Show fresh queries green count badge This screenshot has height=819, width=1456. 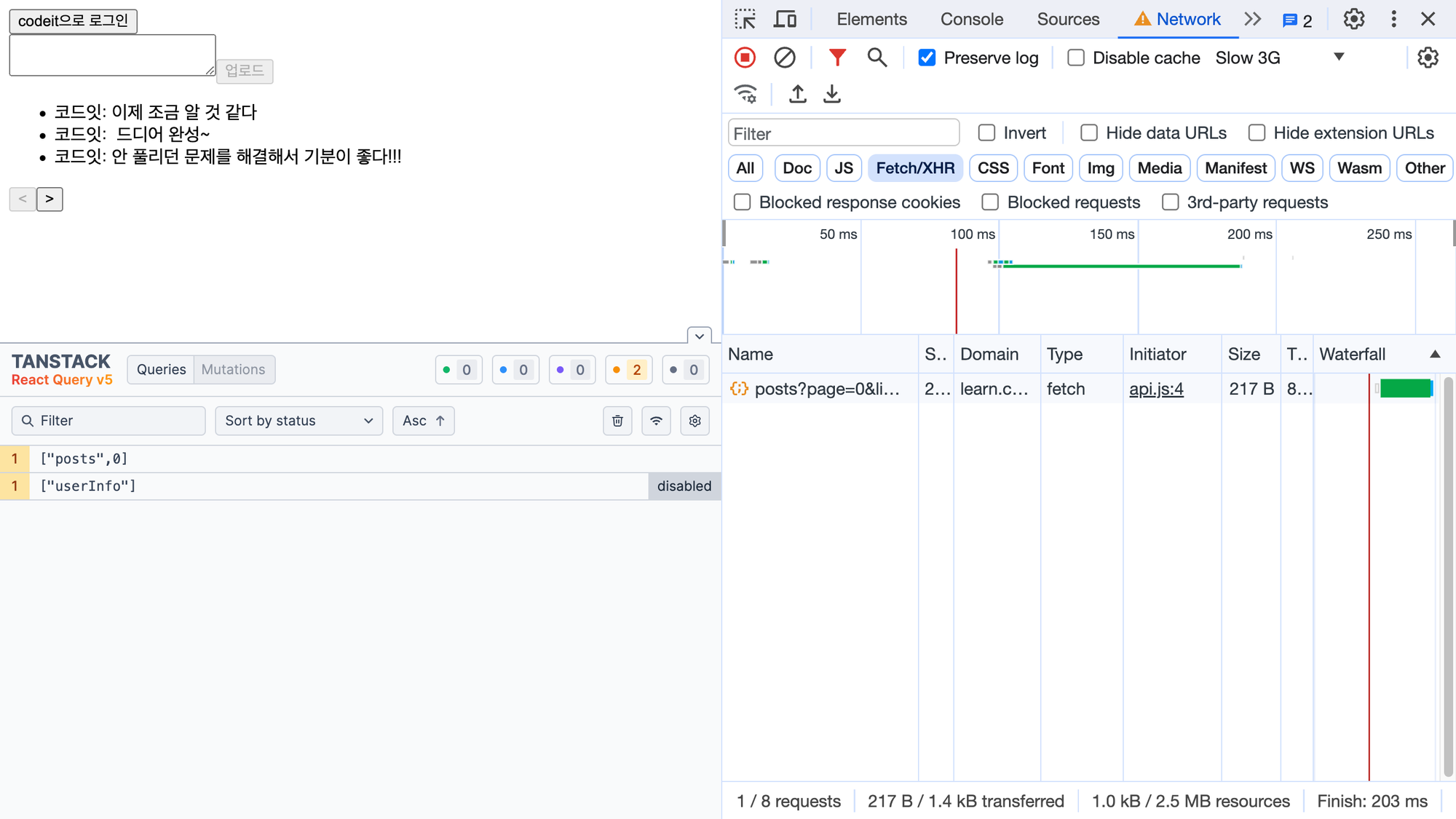459,370
